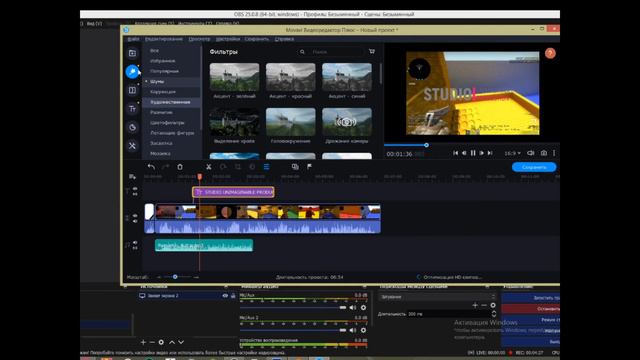This screenshot has height=360, width=640.
Task: Click the filter search input field
Action: (x=336, y=52)
